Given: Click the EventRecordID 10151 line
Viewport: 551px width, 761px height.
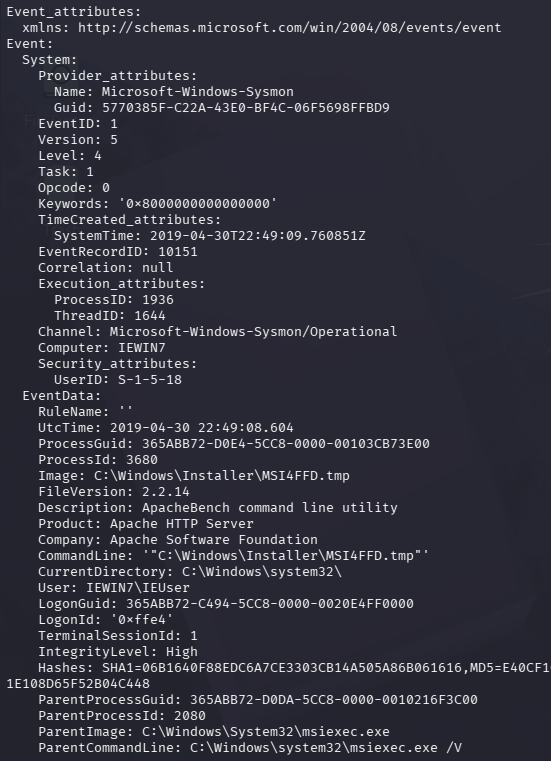Looking at the screenshot, I should coord(118,252).
